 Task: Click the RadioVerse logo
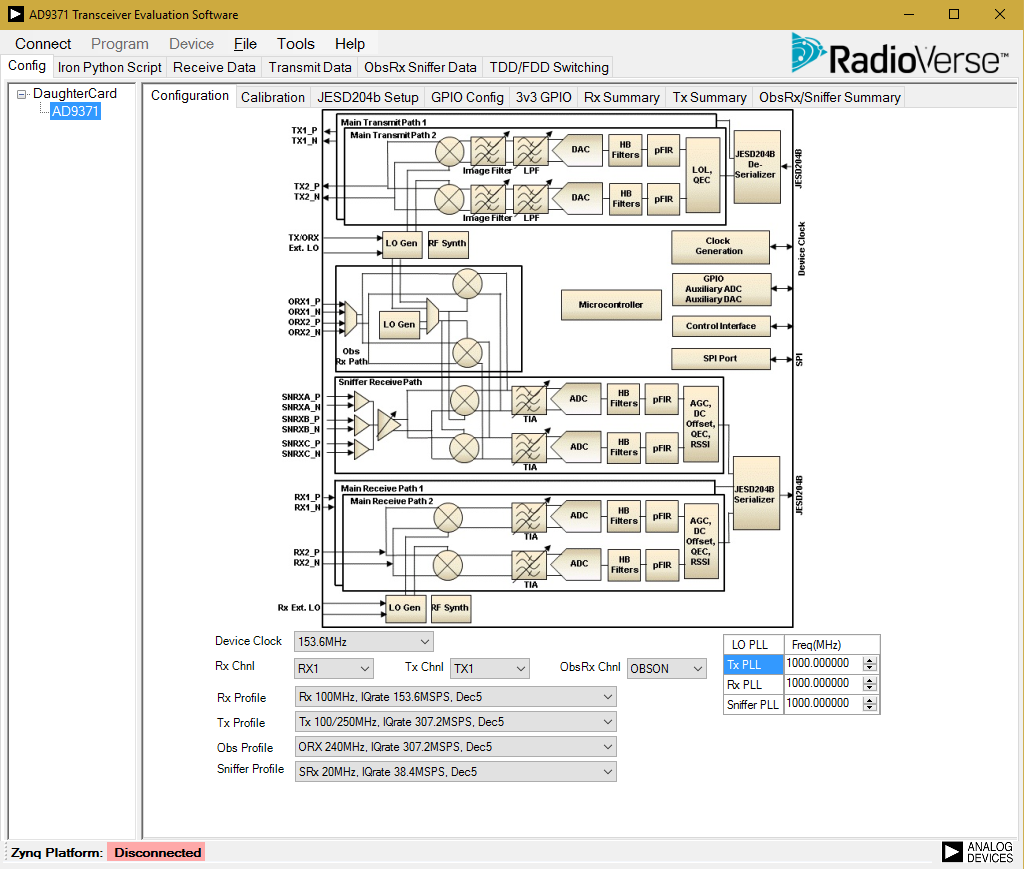click(x=898, y=55)
